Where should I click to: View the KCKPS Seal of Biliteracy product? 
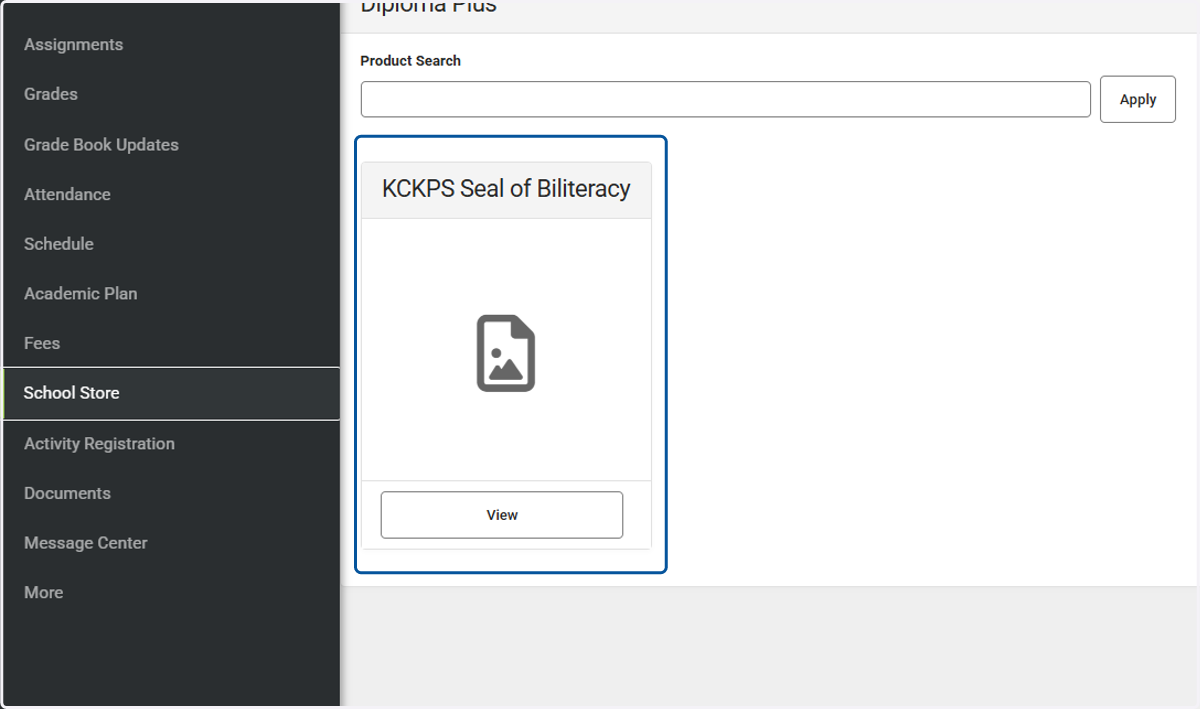pyautogui.click(x=502, y=515)
